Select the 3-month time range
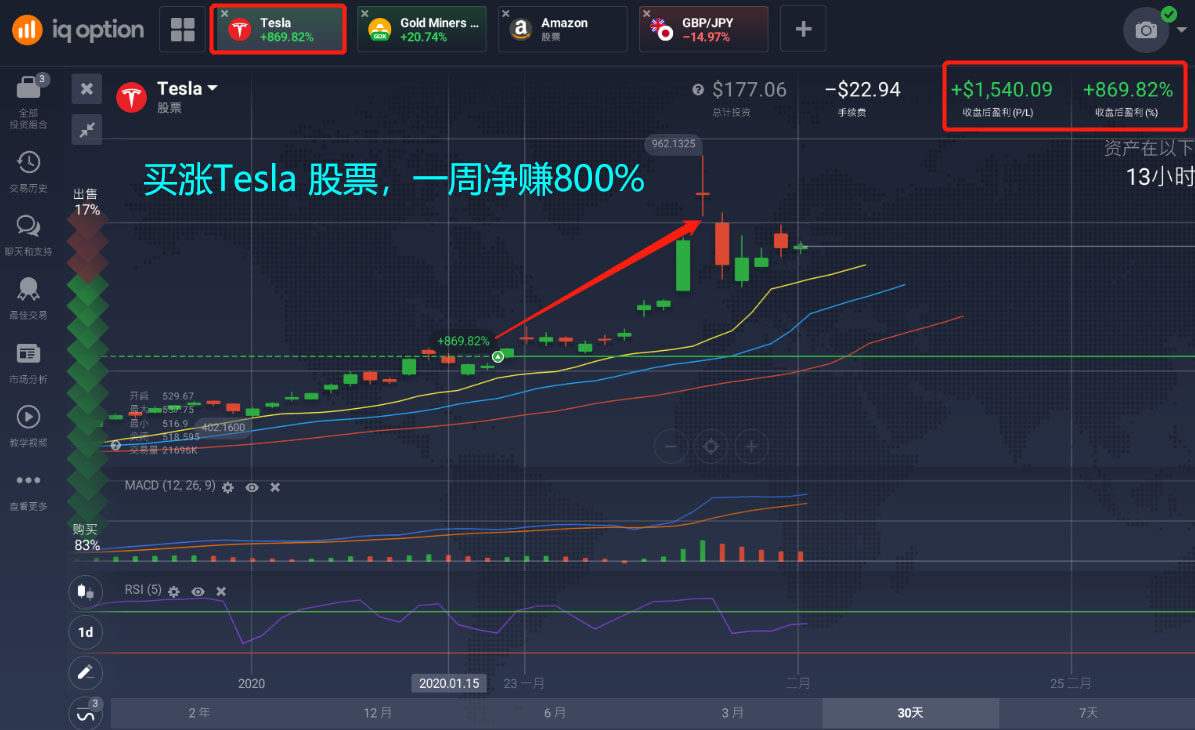 coord(732,713)
